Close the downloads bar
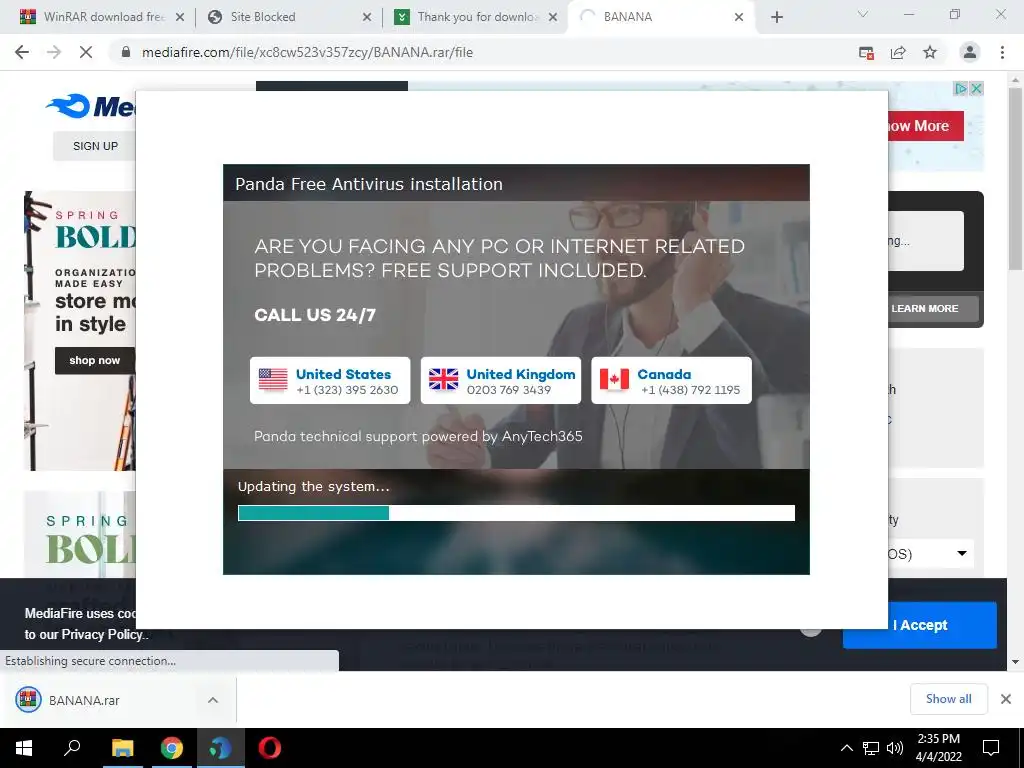Screen dimensions: 1024x768 click(1006, 699)
